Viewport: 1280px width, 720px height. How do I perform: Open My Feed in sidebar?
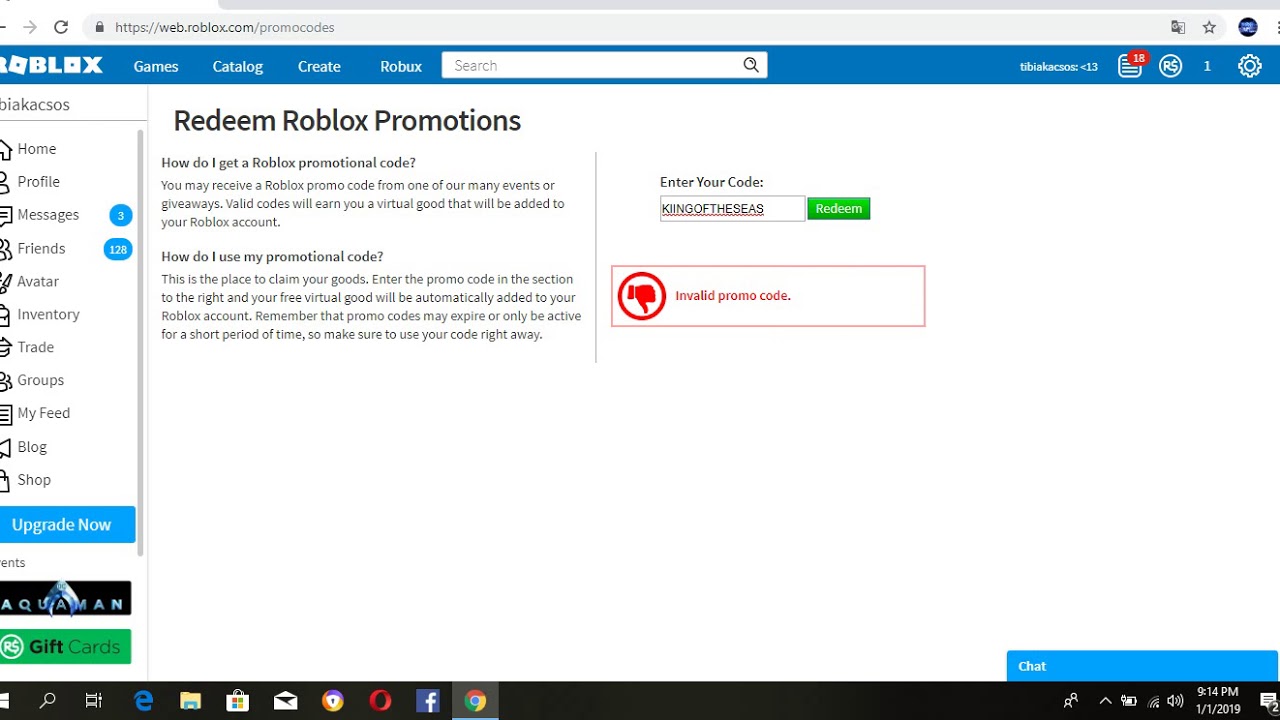tap(43, 413)
